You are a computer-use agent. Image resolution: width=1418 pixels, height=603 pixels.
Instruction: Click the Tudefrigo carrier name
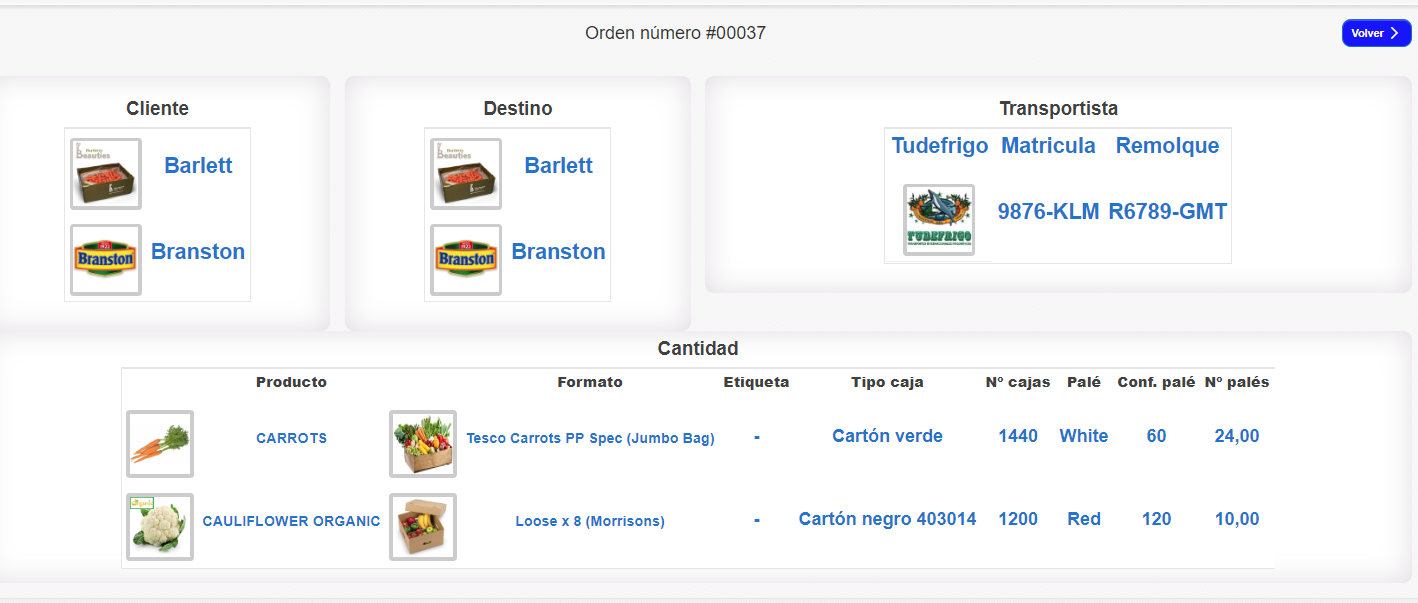(x=940, y=146)
